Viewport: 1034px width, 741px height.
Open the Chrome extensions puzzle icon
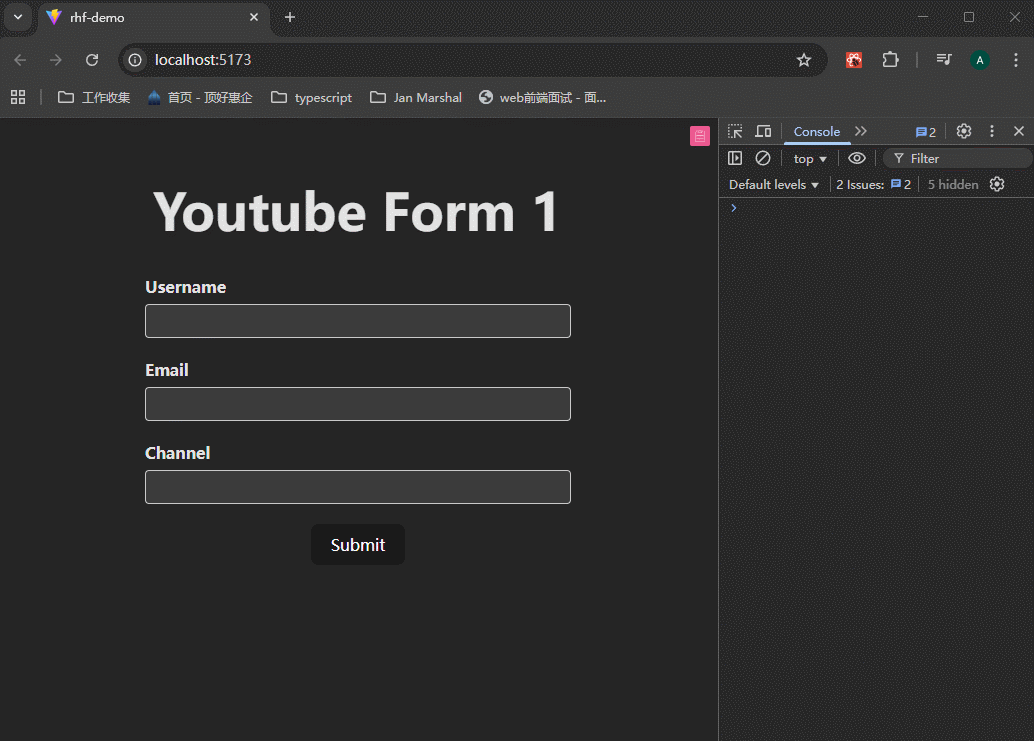click(890, 60)
